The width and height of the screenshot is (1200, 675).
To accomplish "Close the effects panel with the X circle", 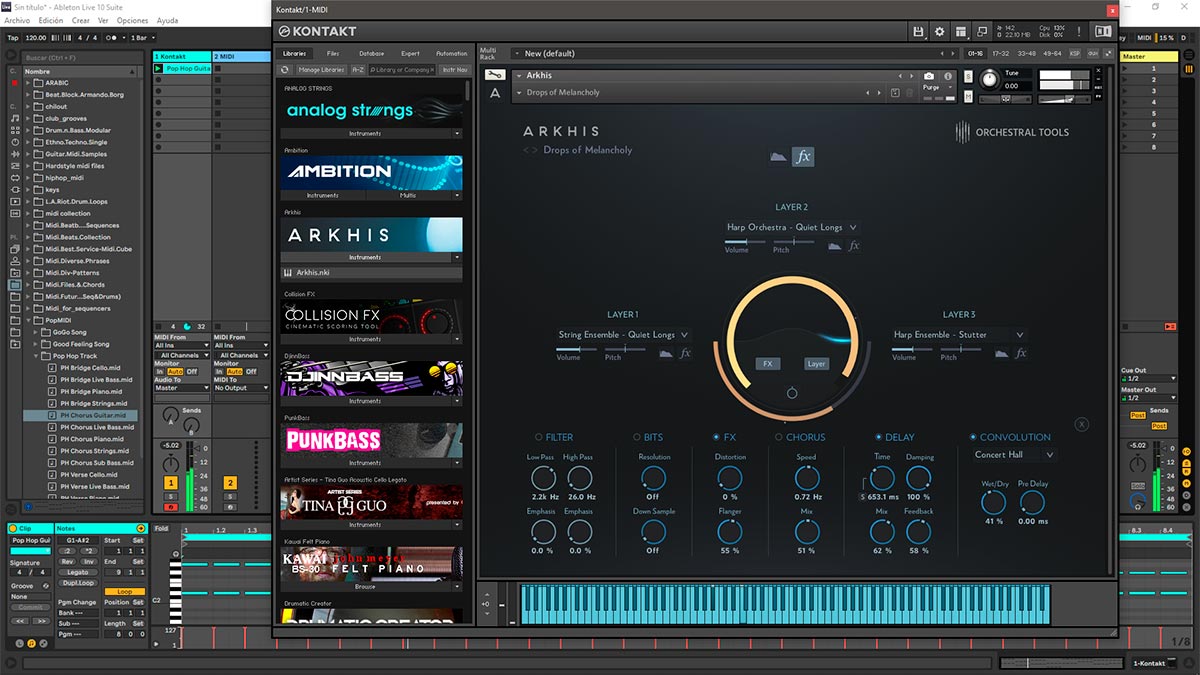I will tap(1082, 424).
